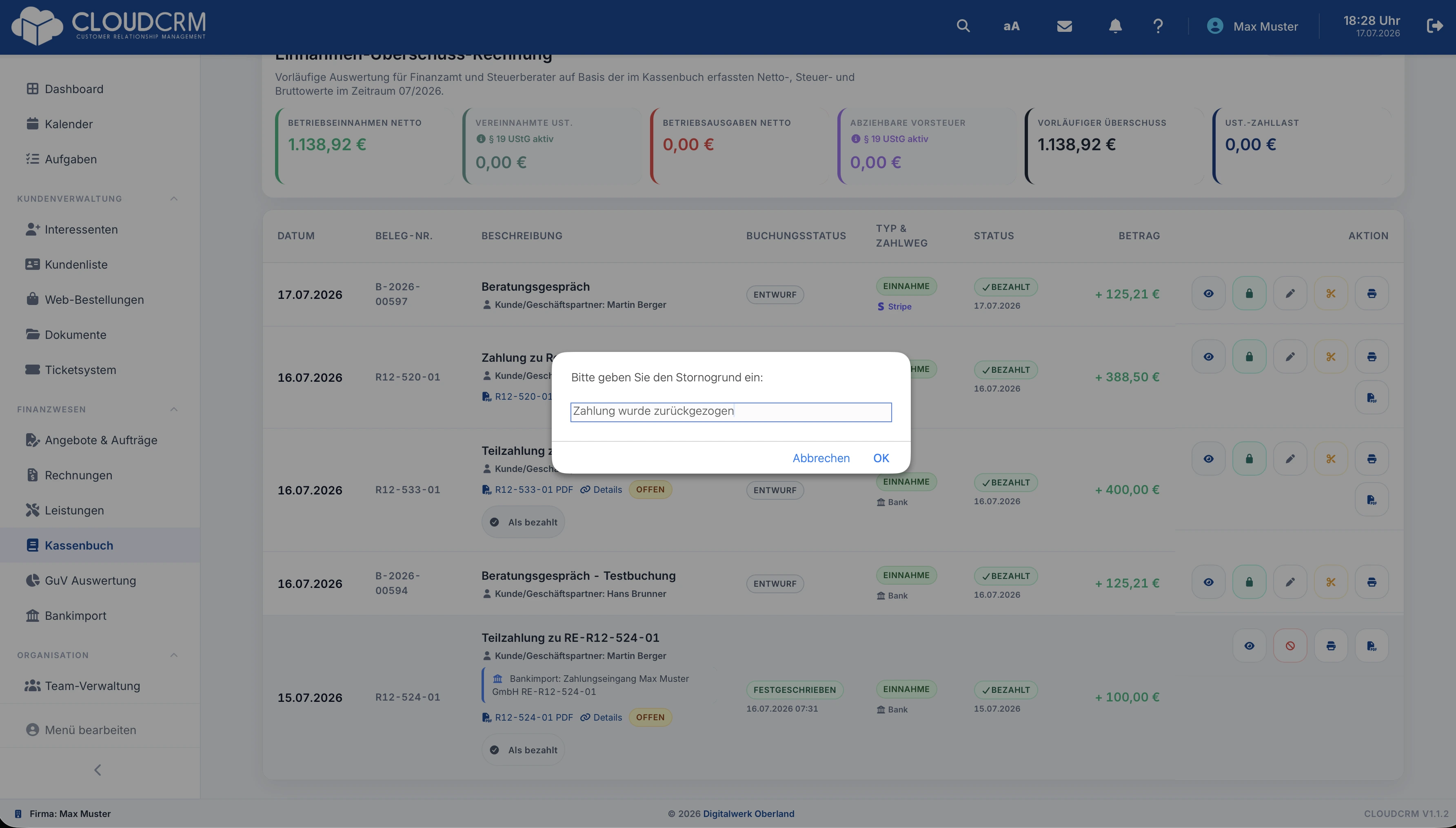The image size is (1456, 828).
Task: Split booking B-2026-00594 scissors icon
Action: [x=1331, y=582]
